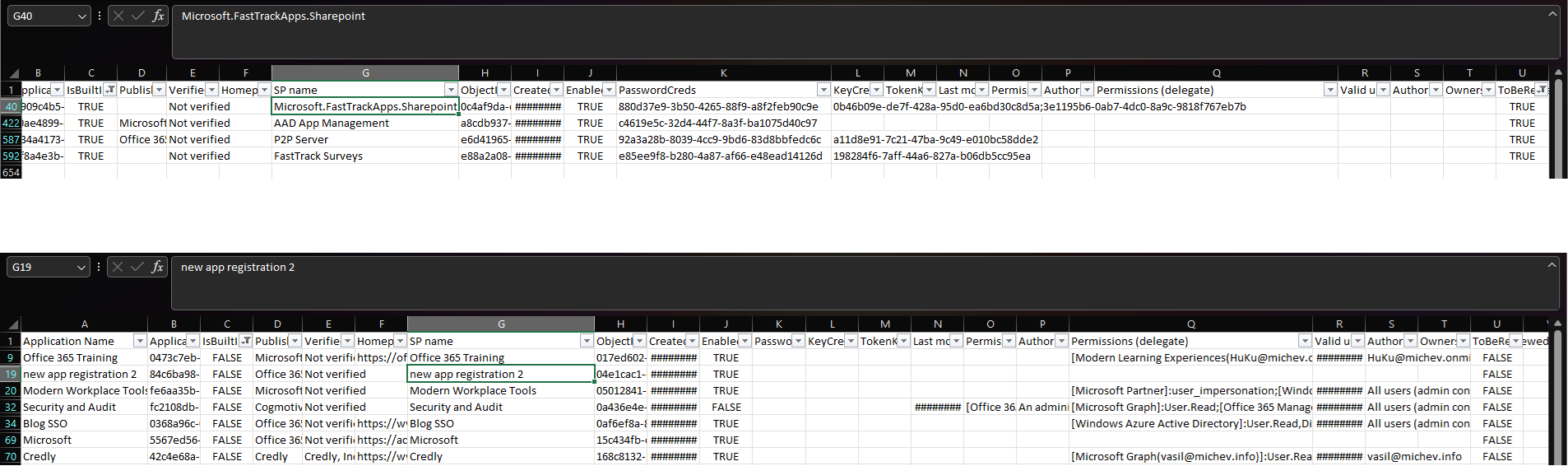The image size is (1568, 466).
Task: Click the fx Insert Function icon beside G40
Action: point(158,16)
